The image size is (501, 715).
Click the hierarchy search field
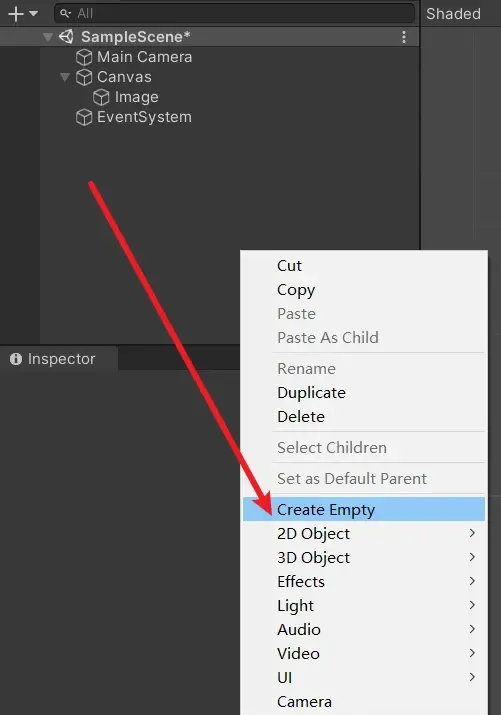(x=235, y=14)
